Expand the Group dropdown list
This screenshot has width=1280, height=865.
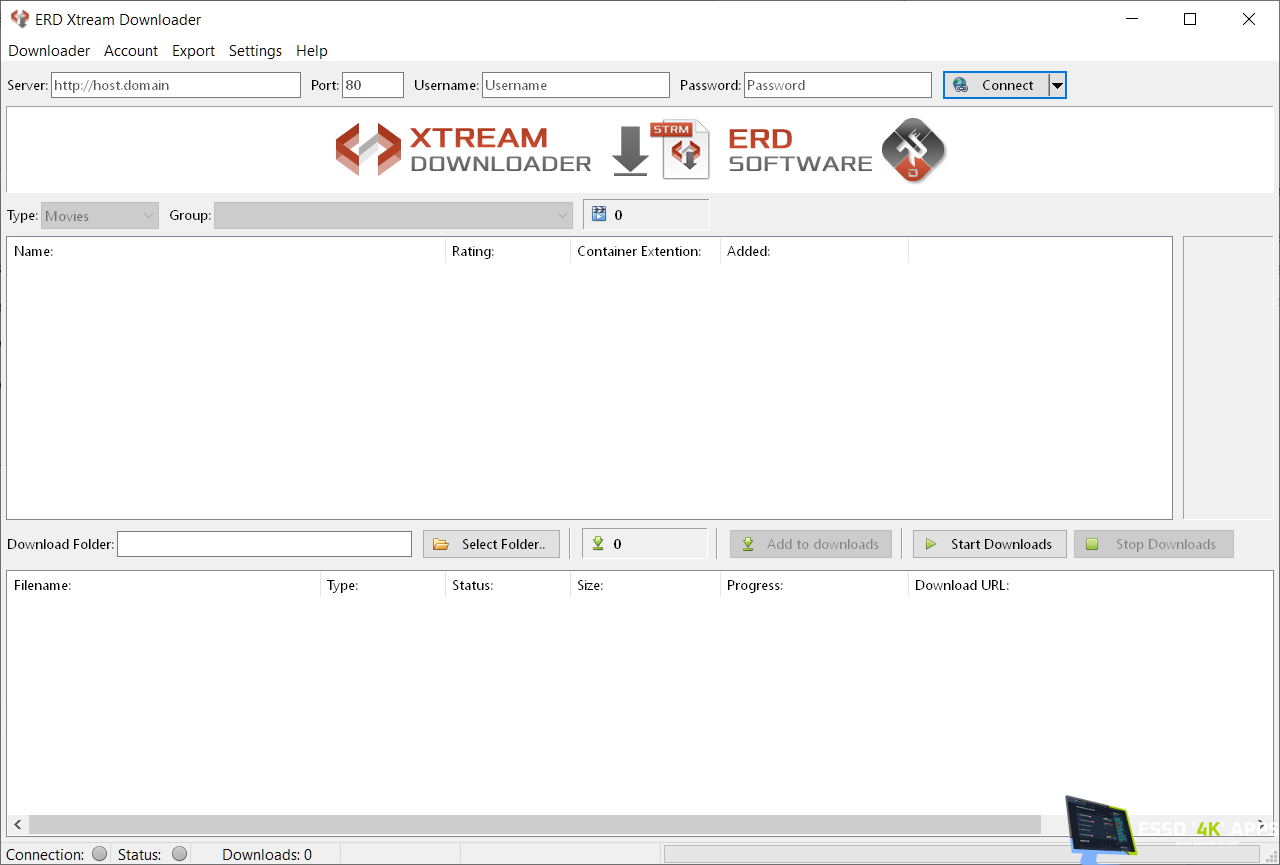coord(561,215)
